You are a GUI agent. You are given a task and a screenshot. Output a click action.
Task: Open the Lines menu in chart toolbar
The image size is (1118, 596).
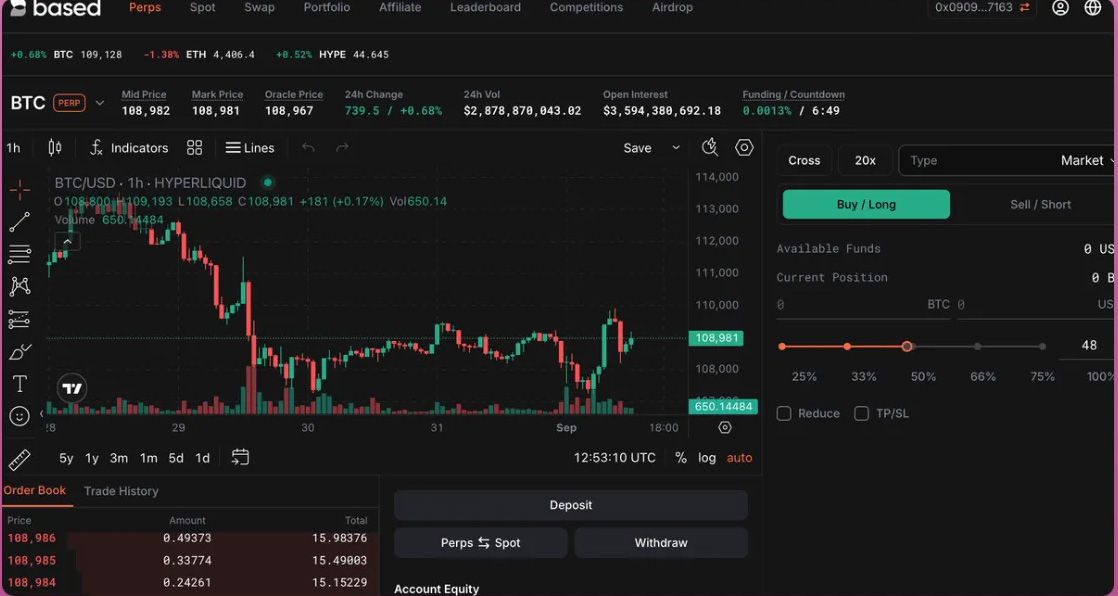(250, 148)
